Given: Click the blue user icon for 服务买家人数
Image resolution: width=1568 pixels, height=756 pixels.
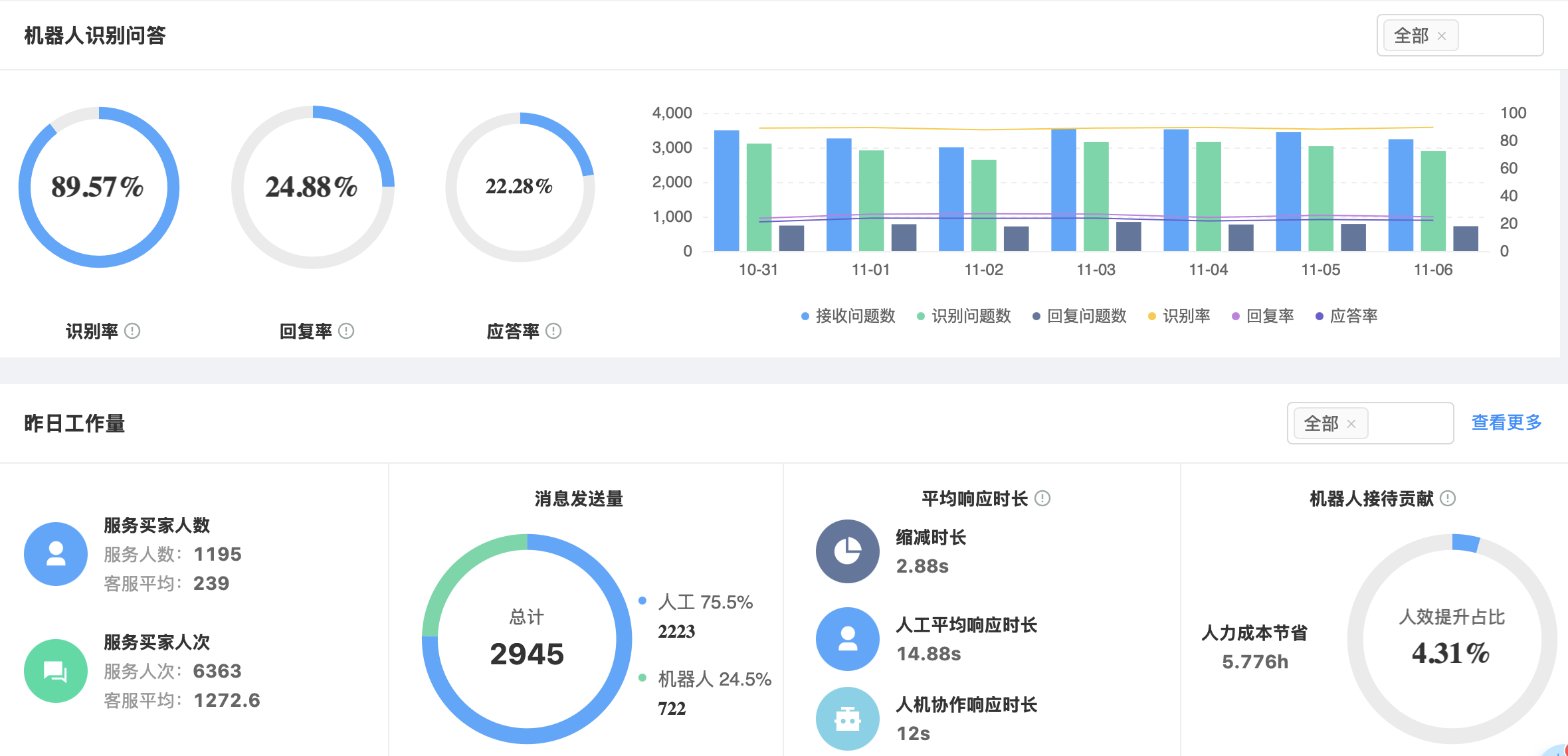Looking at the screenshot, I should 56,553.
